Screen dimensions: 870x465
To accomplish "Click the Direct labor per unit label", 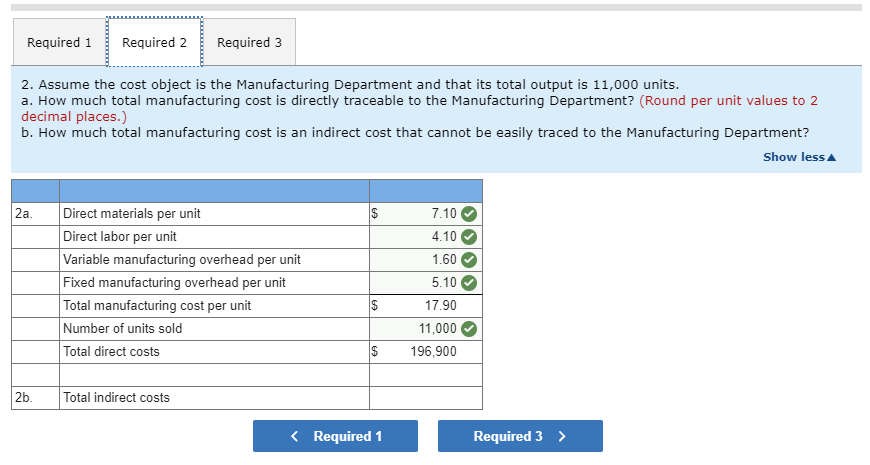I will [119, 237].
